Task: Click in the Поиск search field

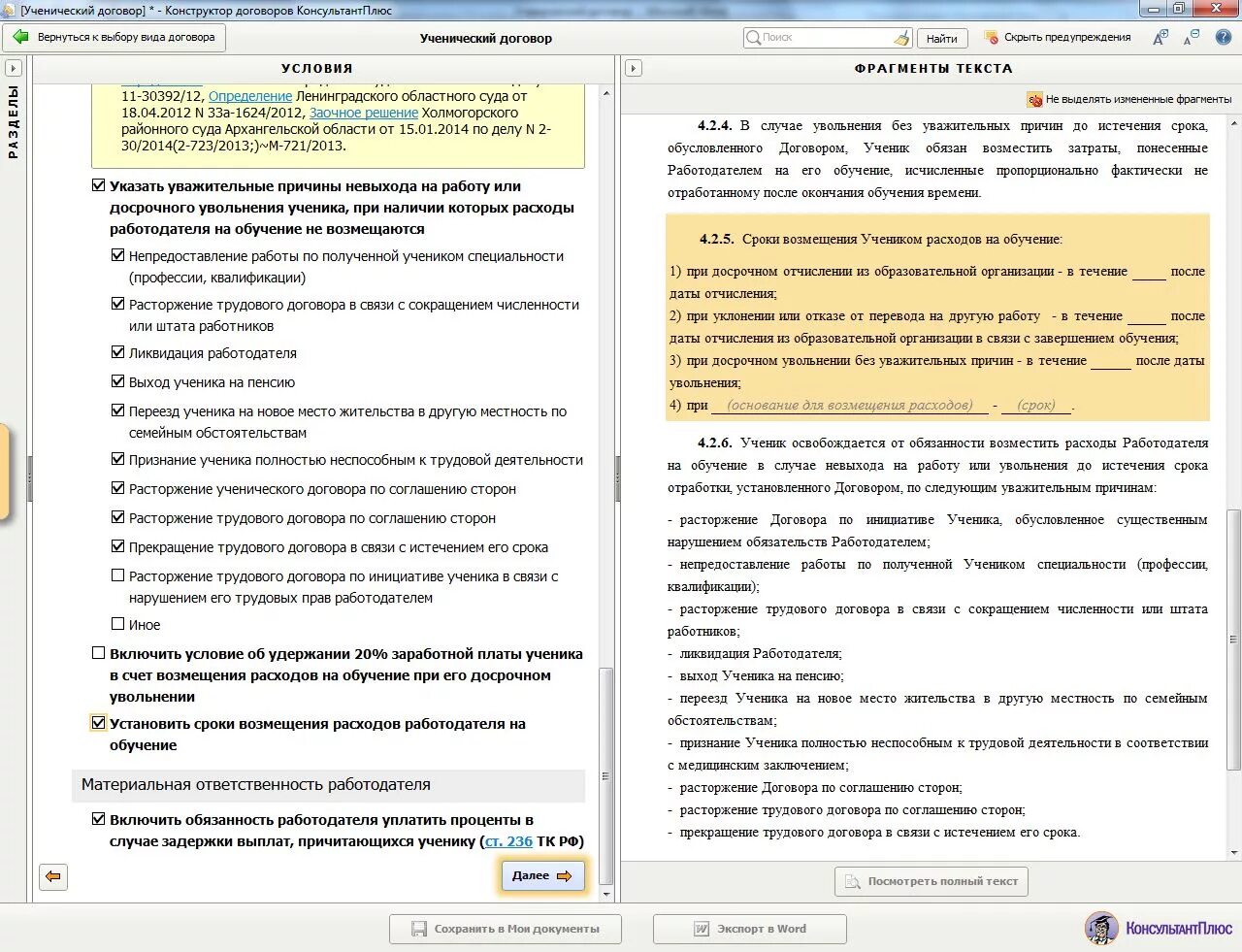Action: click(827, 38)
